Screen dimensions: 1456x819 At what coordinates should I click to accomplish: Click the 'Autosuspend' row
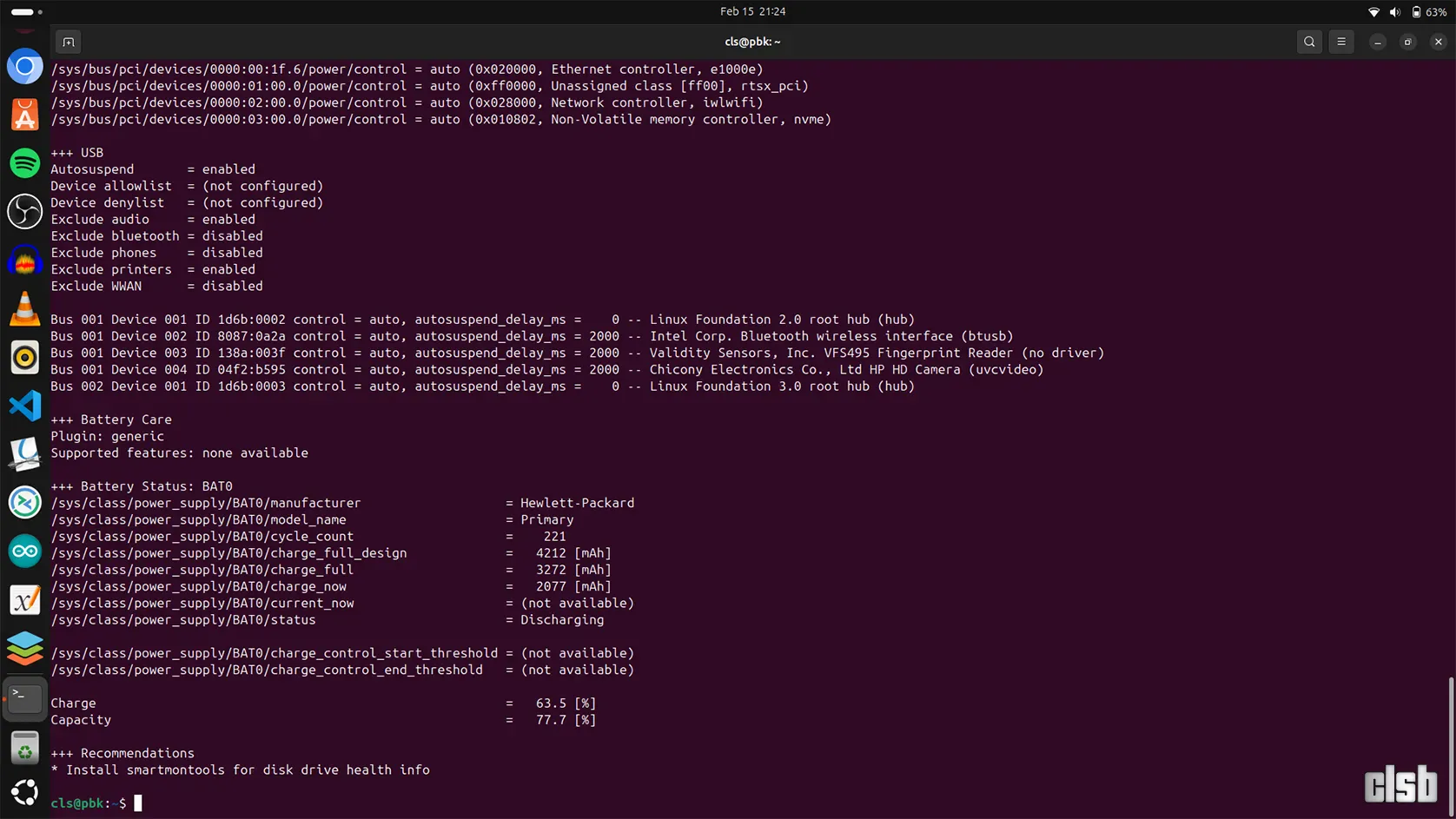[153, 169]
